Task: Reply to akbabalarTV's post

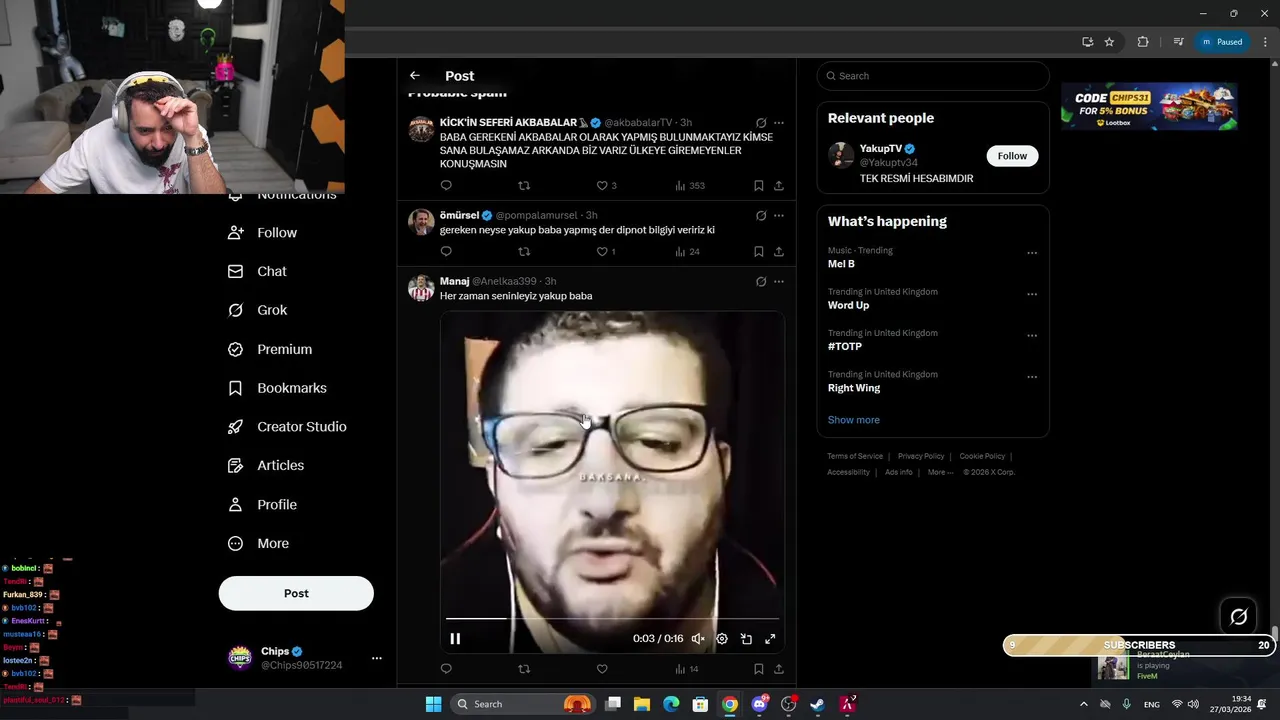Action: click(x=446, y=185)
